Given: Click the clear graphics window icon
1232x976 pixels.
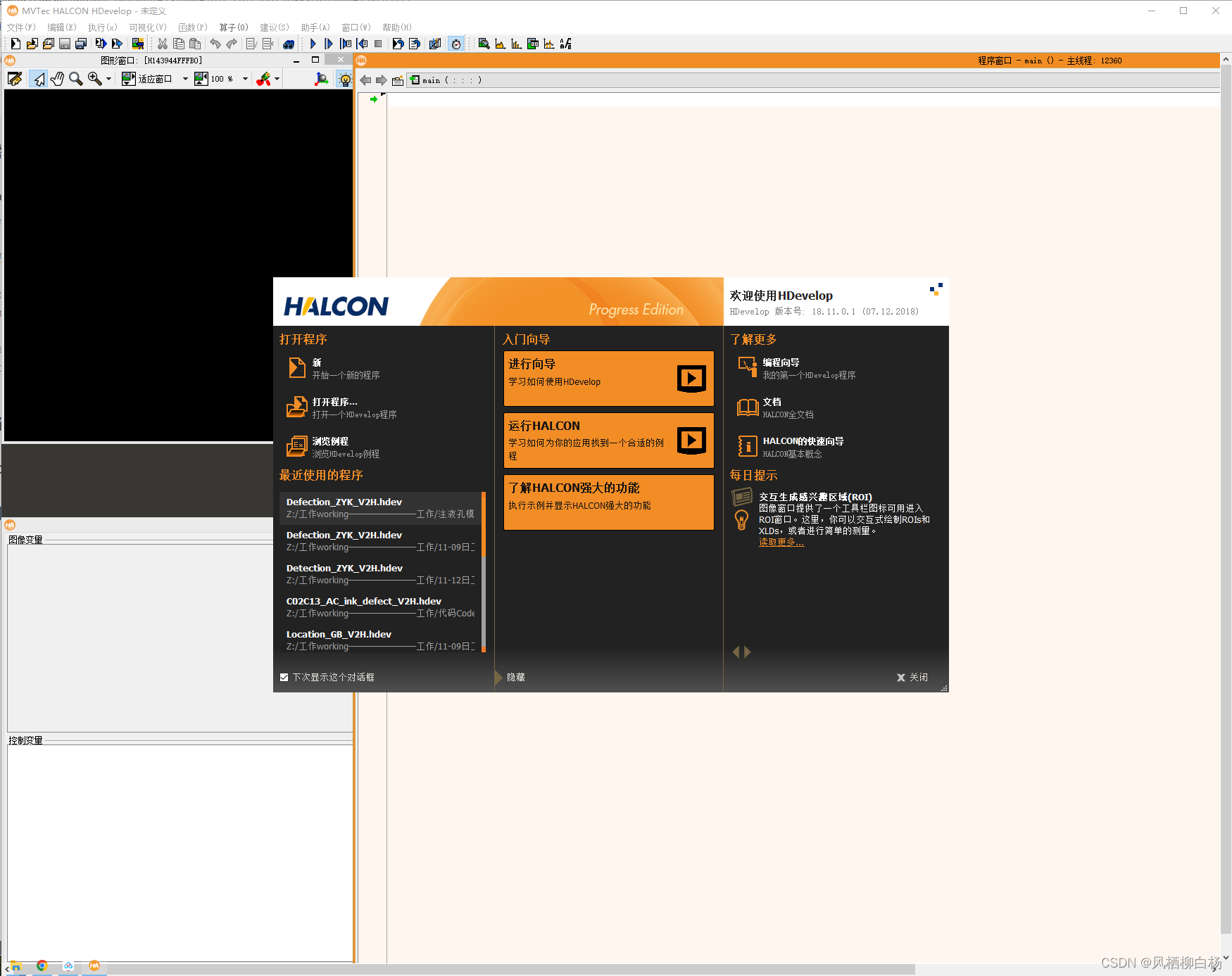Looking at the screenshot, I should pyautogui.click(x=15, y=79).
